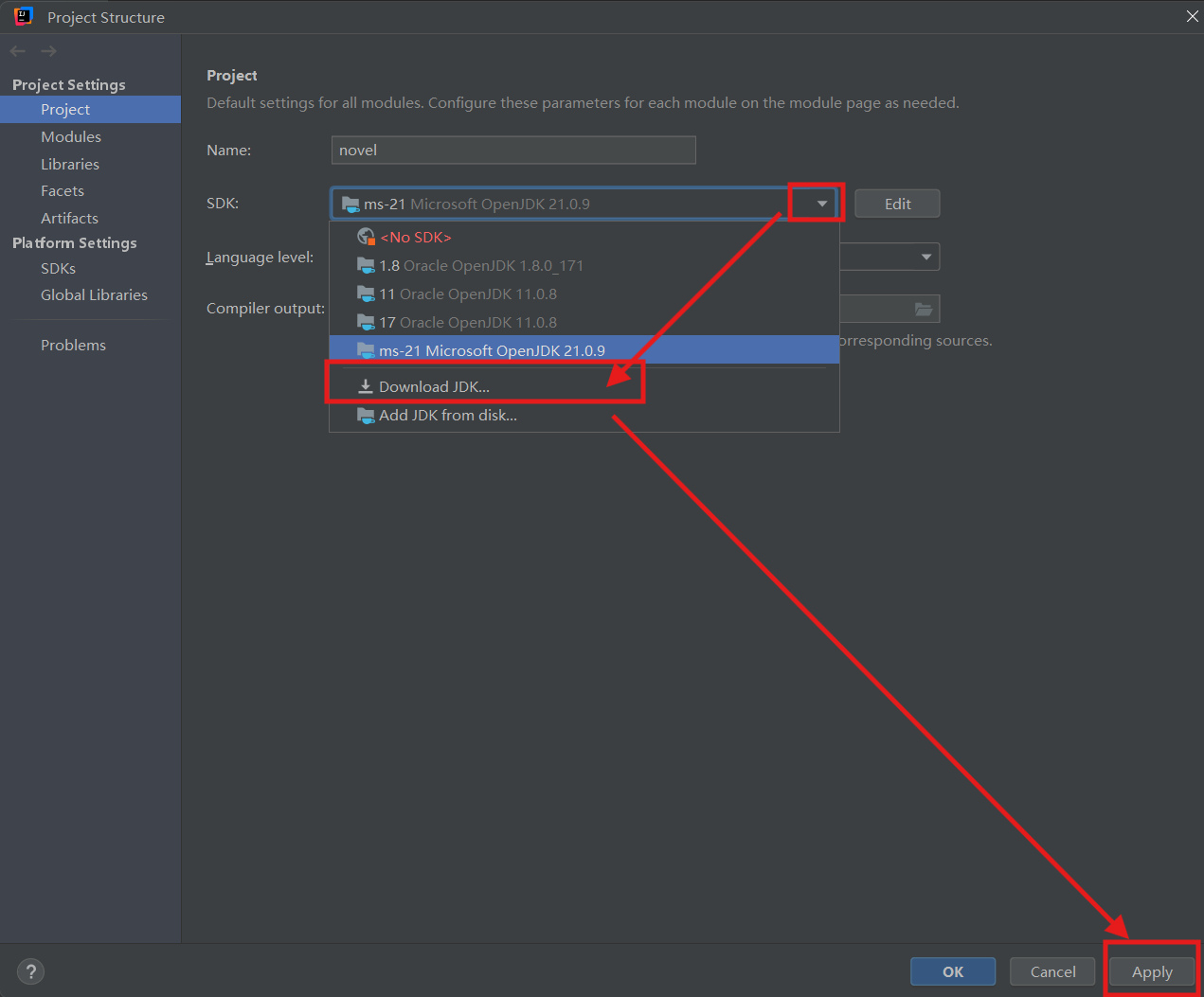Click the Apply button
This screenshot has height=997, width=1204.
(x=1152, y=971)
